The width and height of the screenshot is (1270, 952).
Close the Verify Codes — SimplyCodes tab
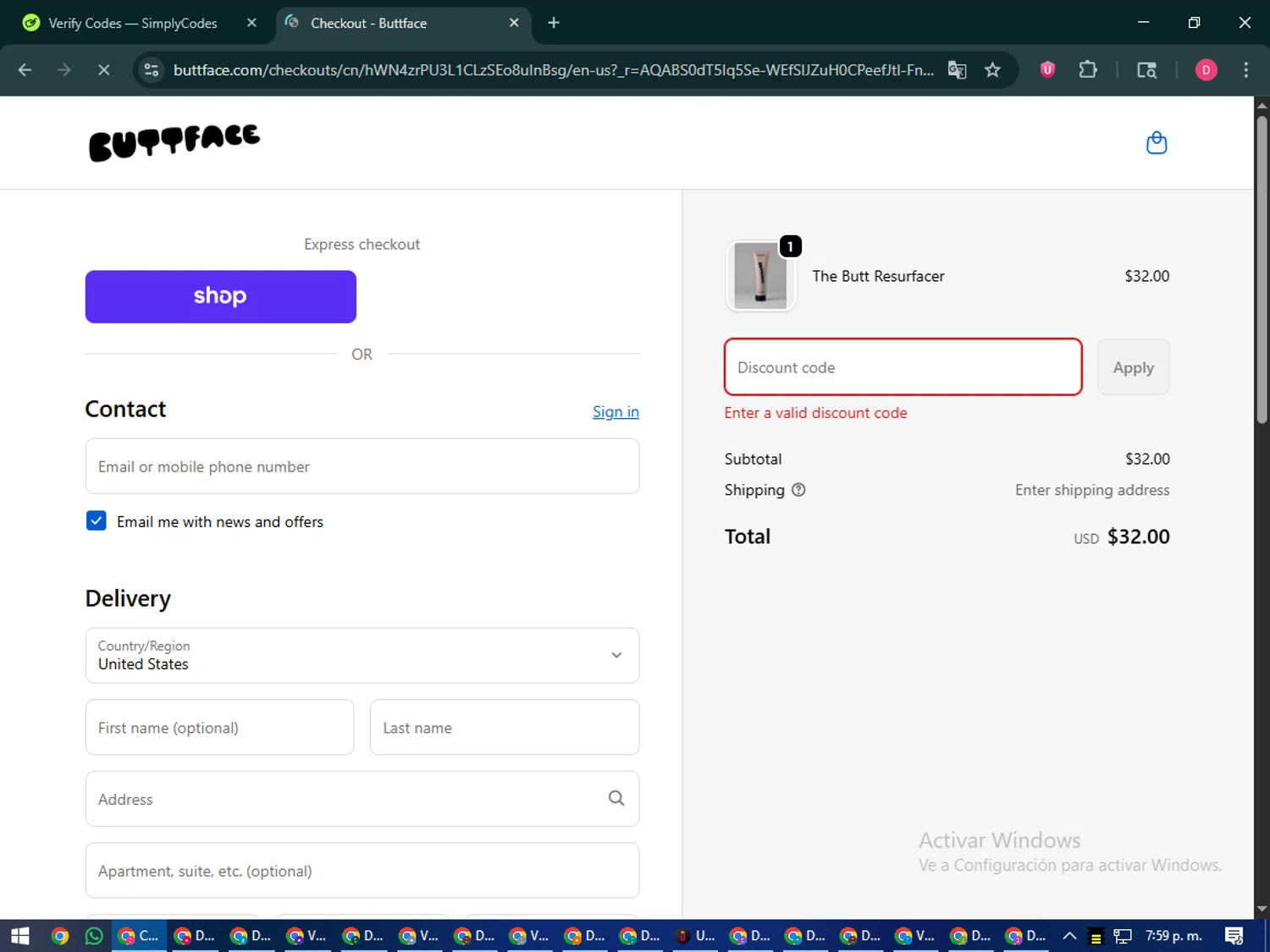coord(251,23)
